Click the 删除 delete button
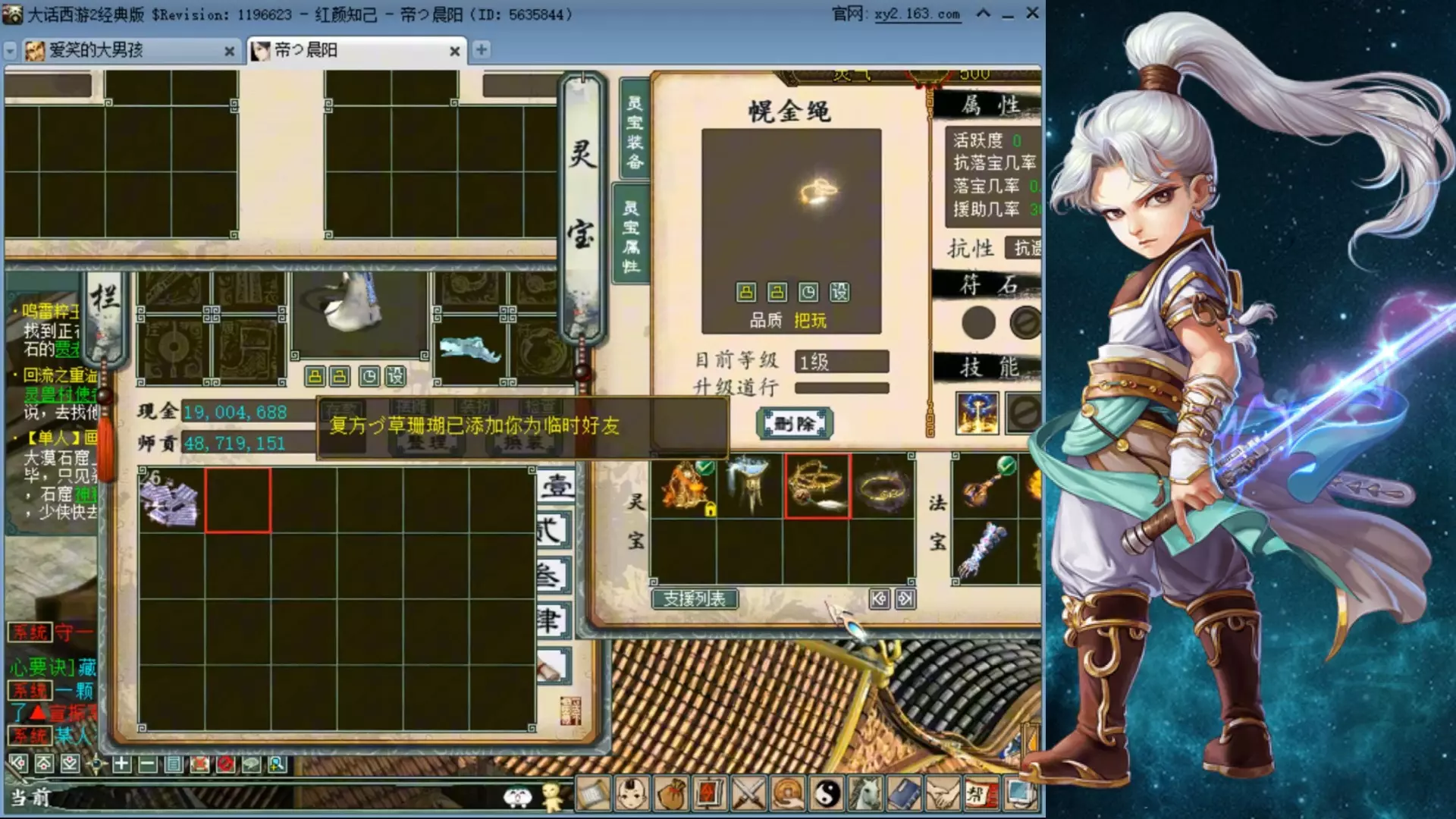This screenshot has width=1456, height=819. [x=795, y=423]
